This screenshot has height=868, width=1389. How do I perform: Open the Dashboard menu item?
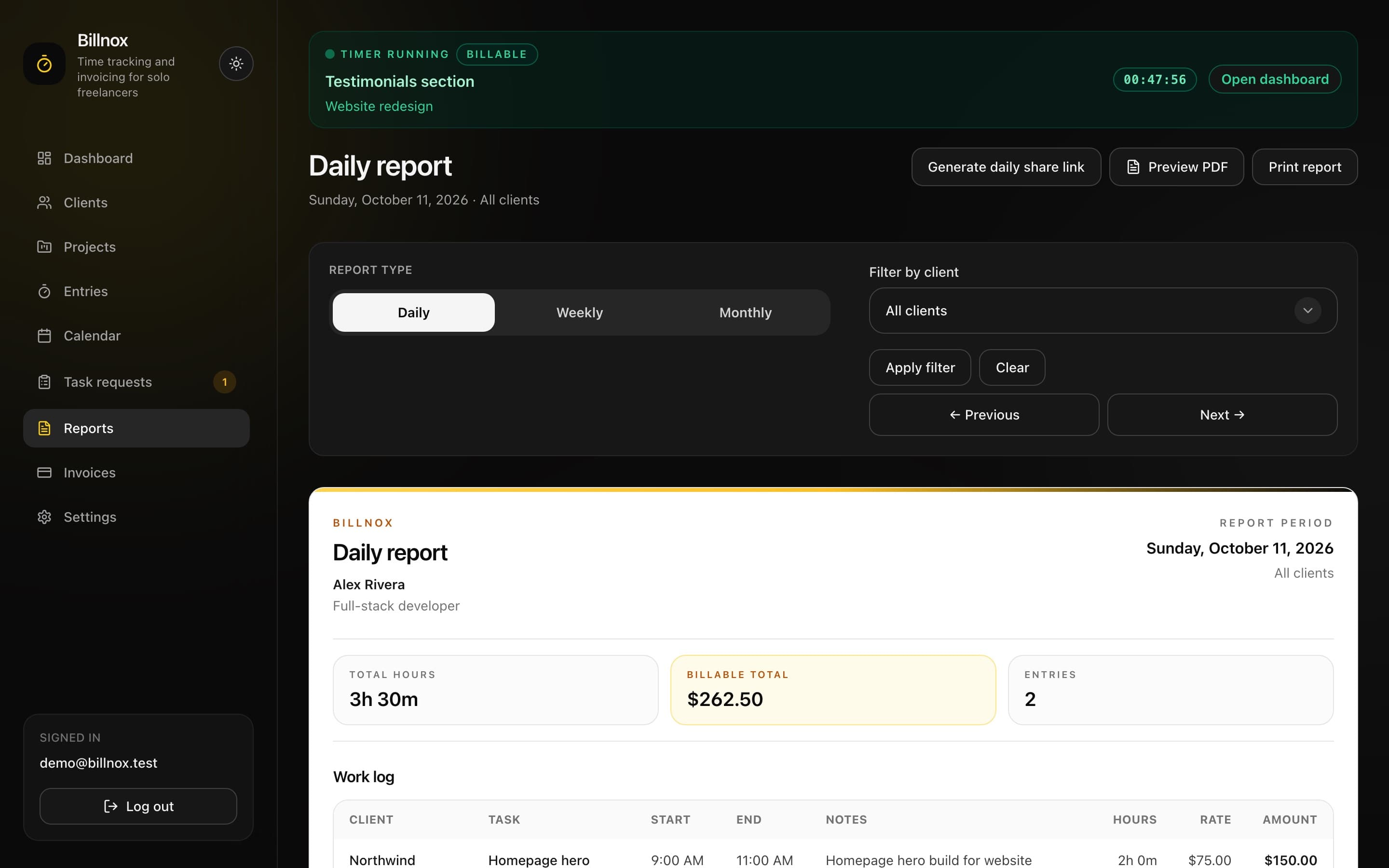pyautogui.click(x=136, y=158)
